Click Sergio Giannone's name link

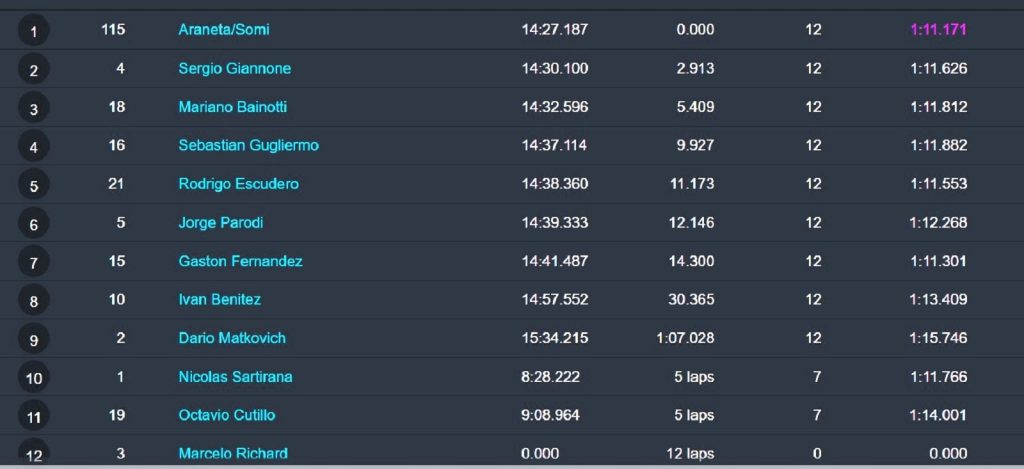click(234, 68)
